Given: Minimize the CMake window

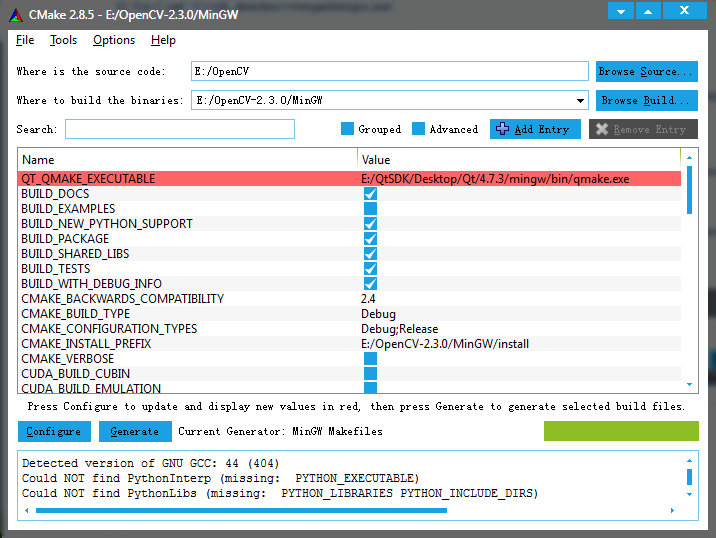Looking at the screenshot, I should 621,11.
